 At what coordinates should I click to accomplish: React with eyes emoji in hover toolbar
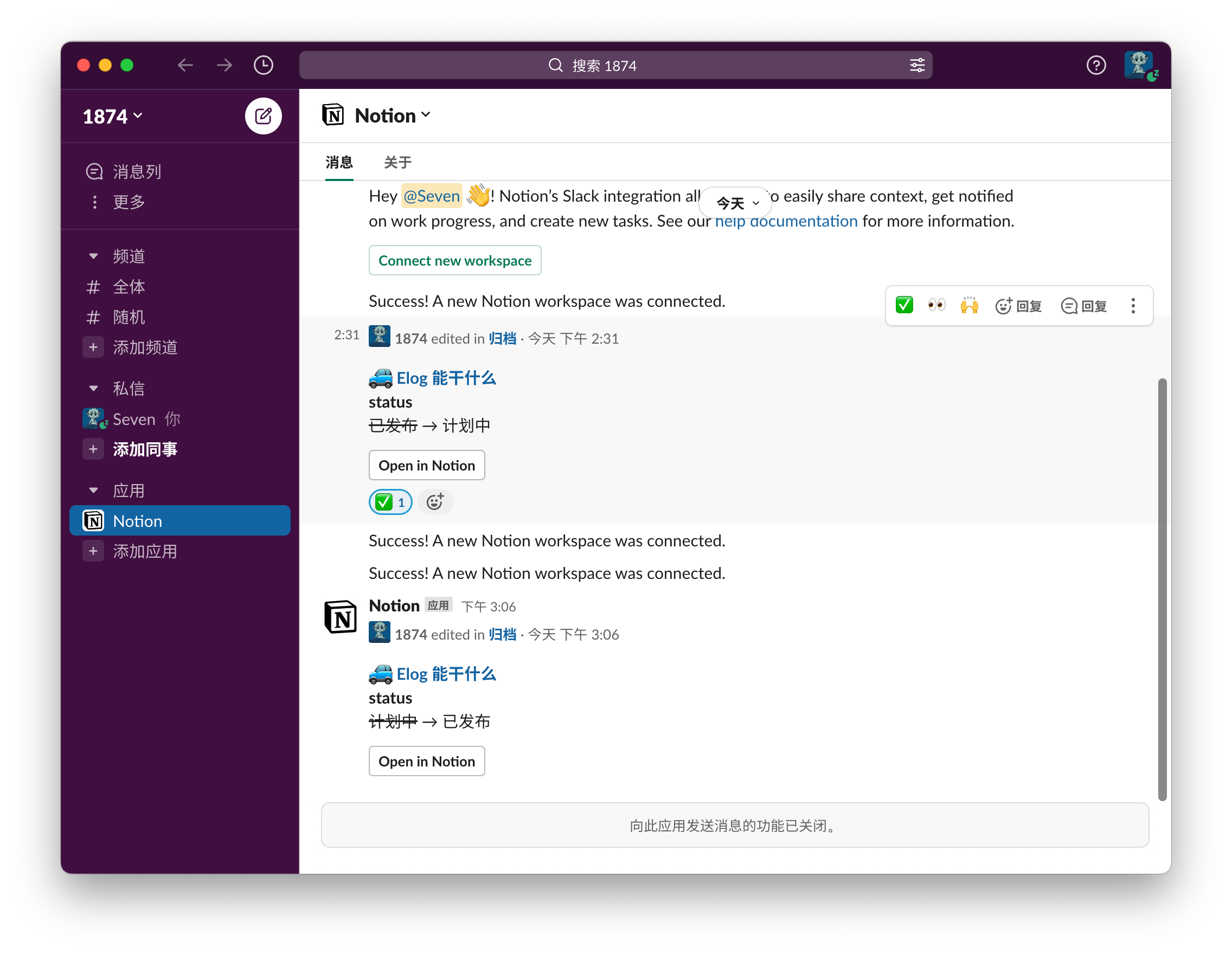pyautogui.click(x=936, y=306)
